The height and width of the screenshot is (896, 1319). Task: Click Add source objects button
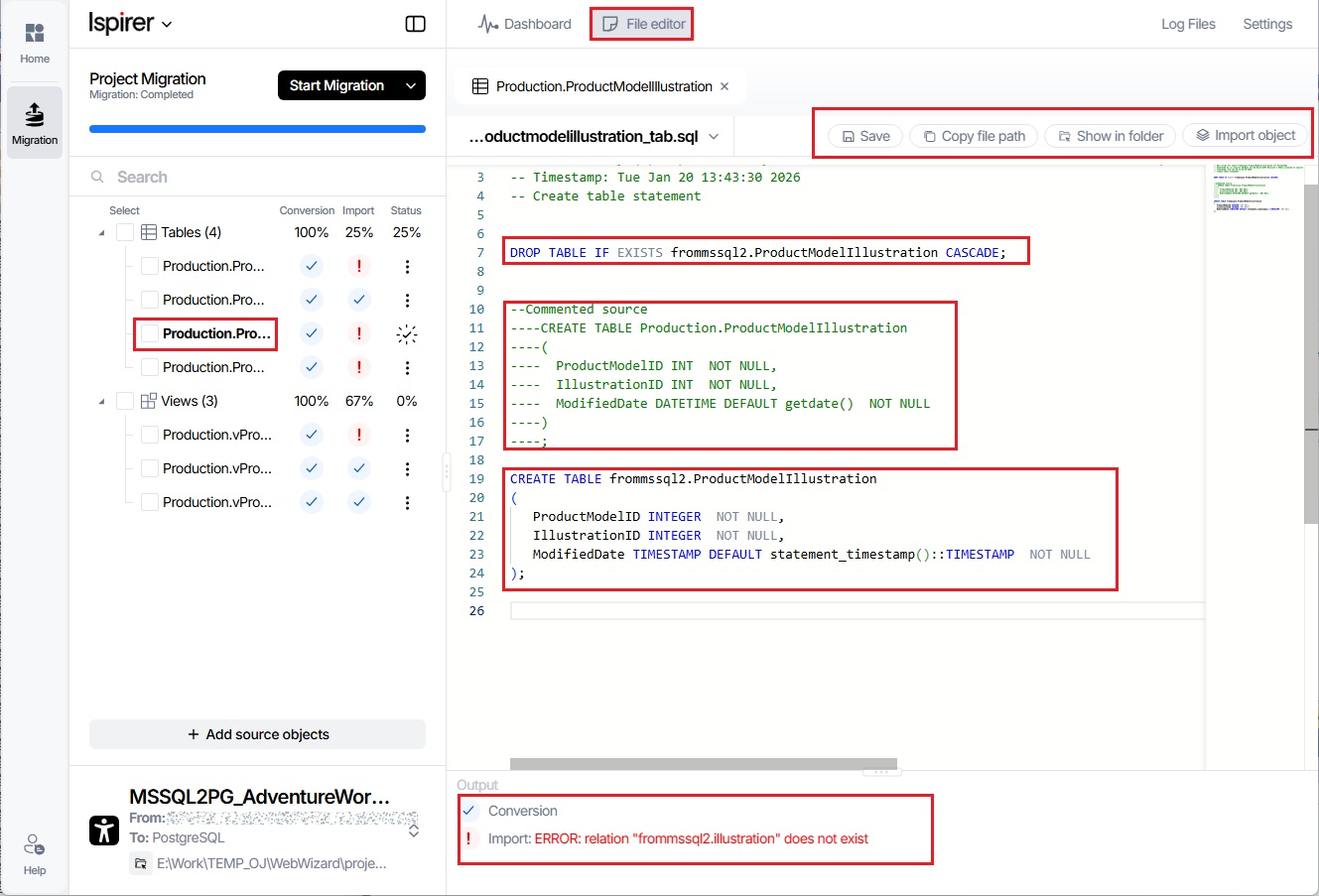coord(257,734)
